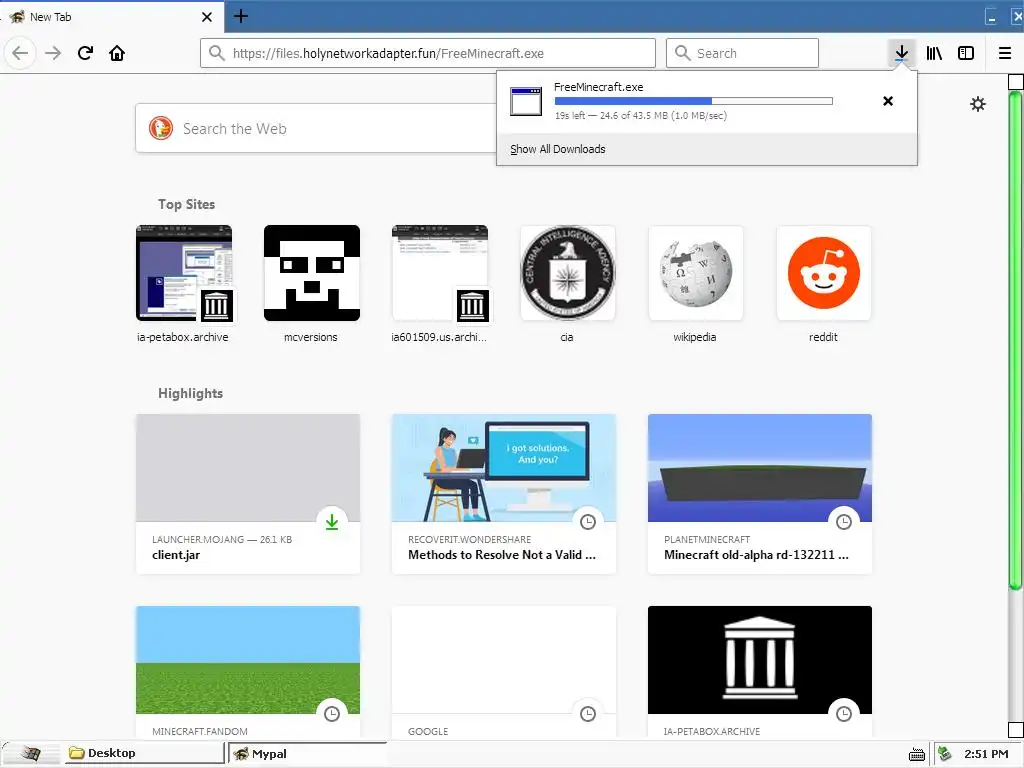Screen dimensions: 1024x768
Task: Click the 2:51 PM clock
Action: coord(986,754)
